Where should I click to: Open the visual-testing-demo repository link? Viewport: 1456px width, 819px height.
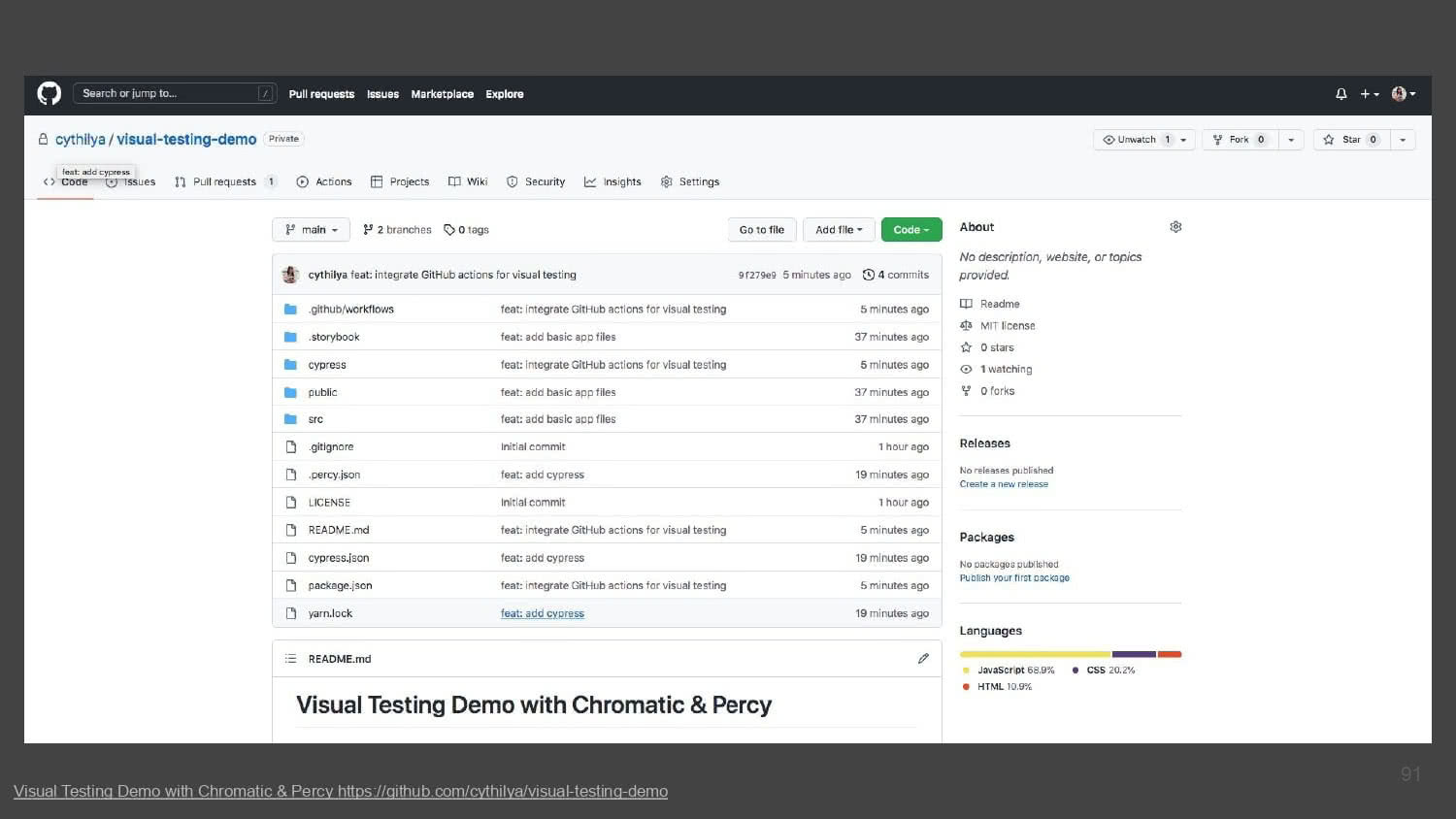(186, 140)
